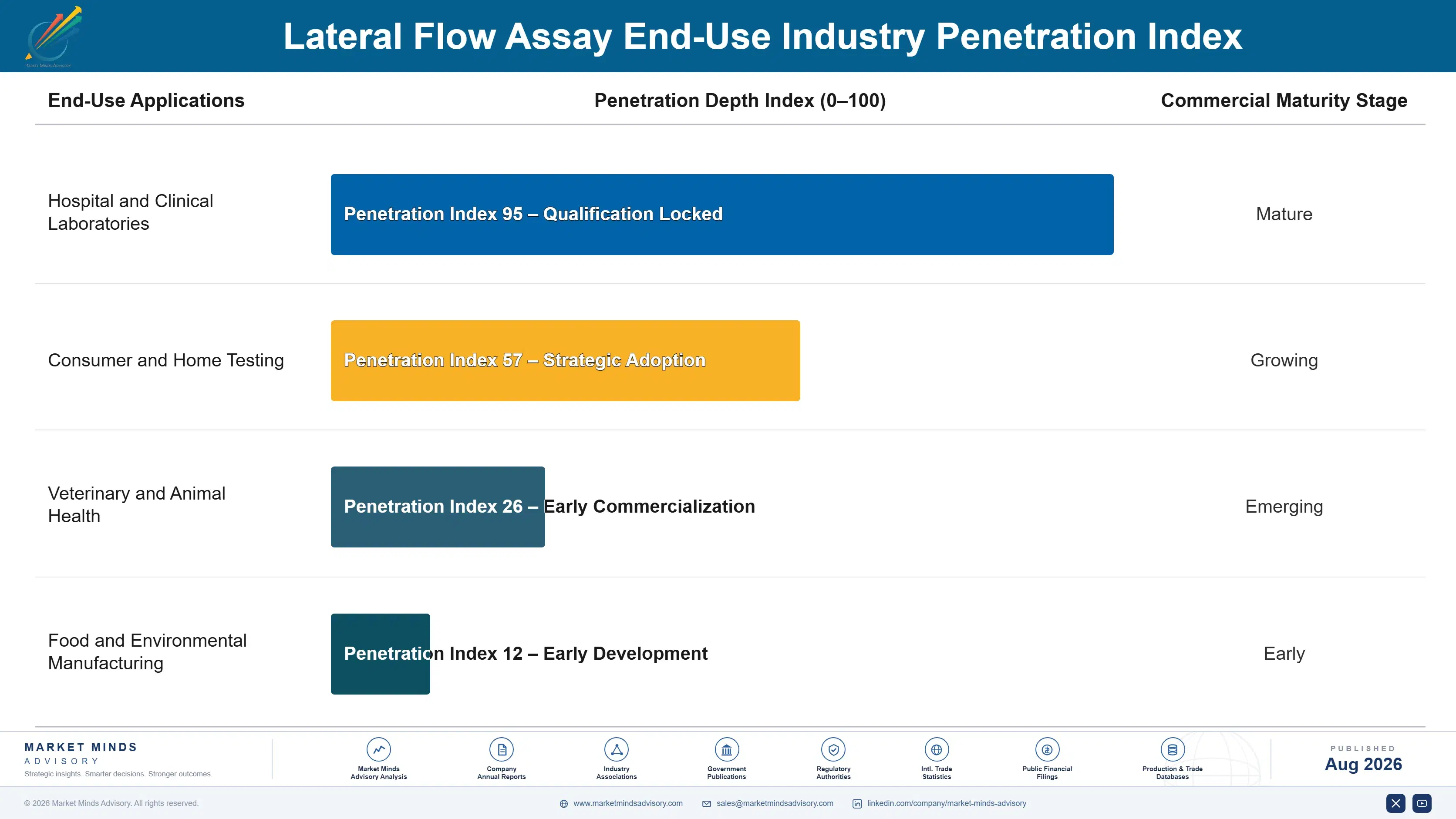The image size is (1456, 819).
Task: Click 'Food and Environmental Manufacturing' label
Action: tap(147, 651)
